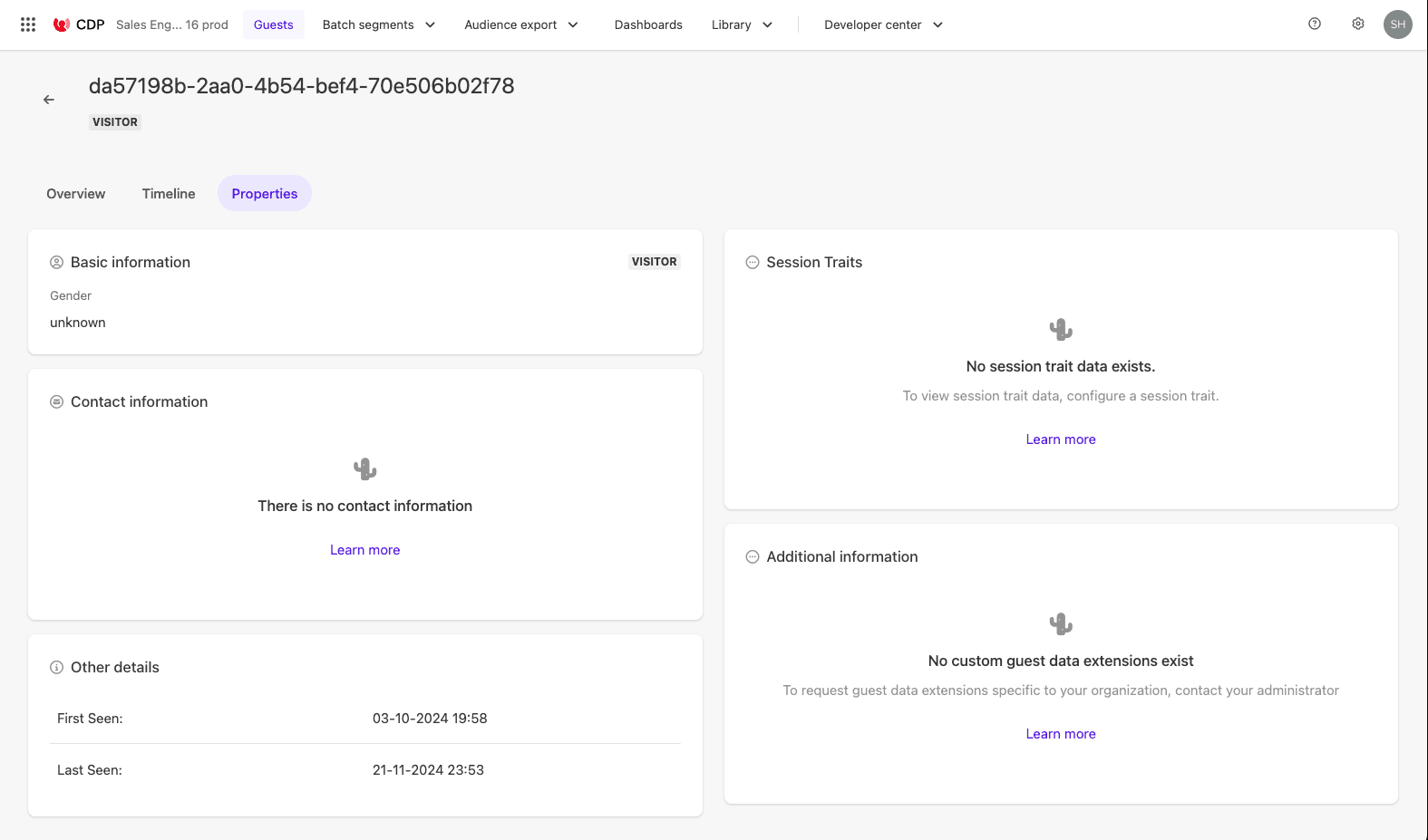Screen dimensions: 1428x840
Task: Click the Other details info icon
Action: 56,668
